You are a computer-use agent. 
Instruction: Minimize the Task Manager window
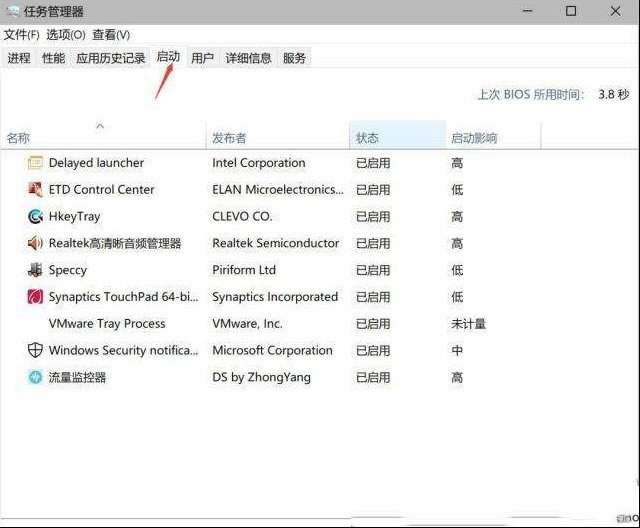point(528,11)
